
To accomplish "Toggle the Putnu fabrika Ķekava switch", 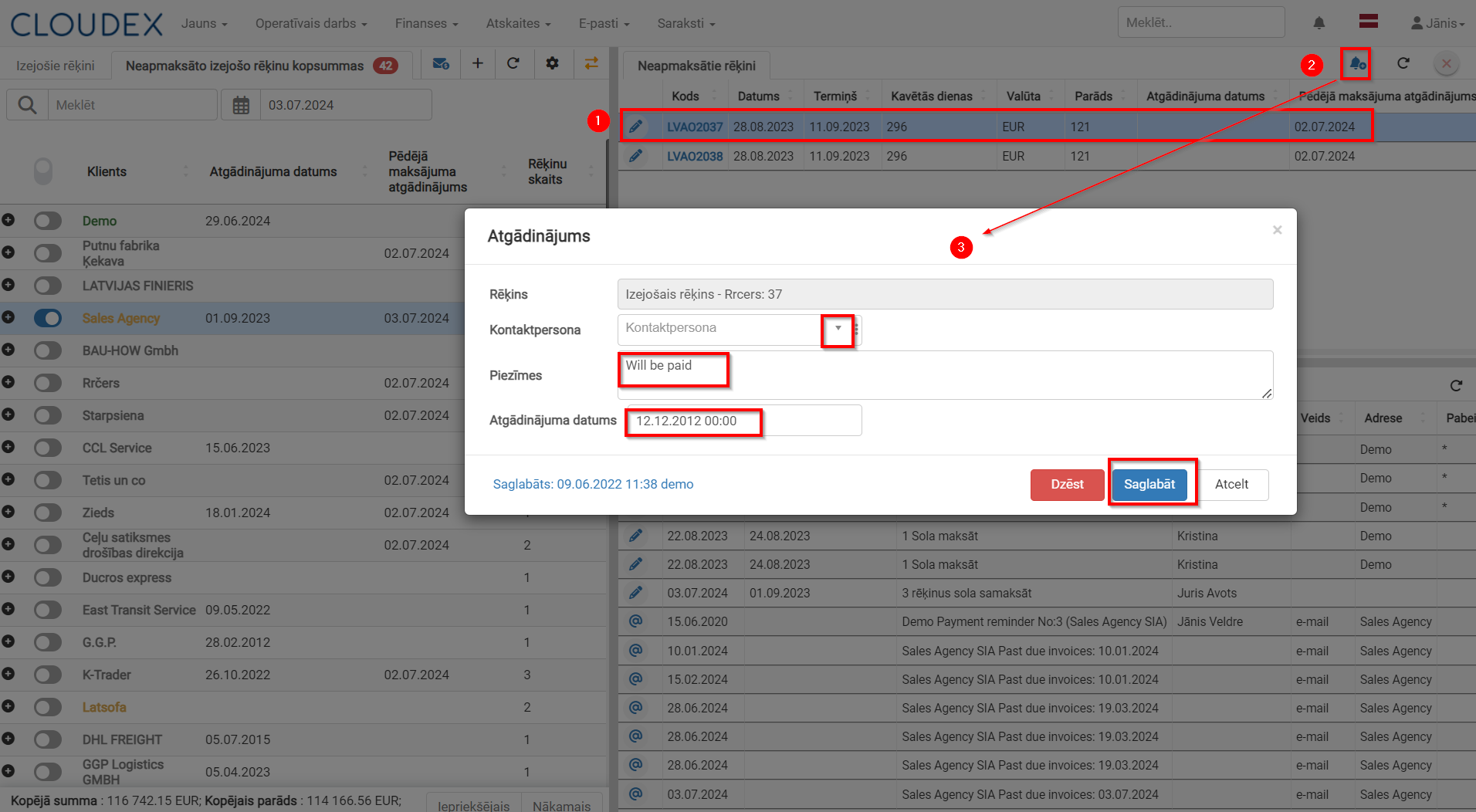I will click(48, 253).
